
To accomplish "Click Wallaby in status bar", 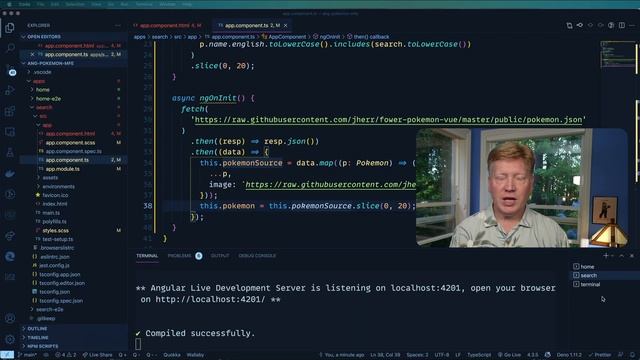I will coord(195,355).
